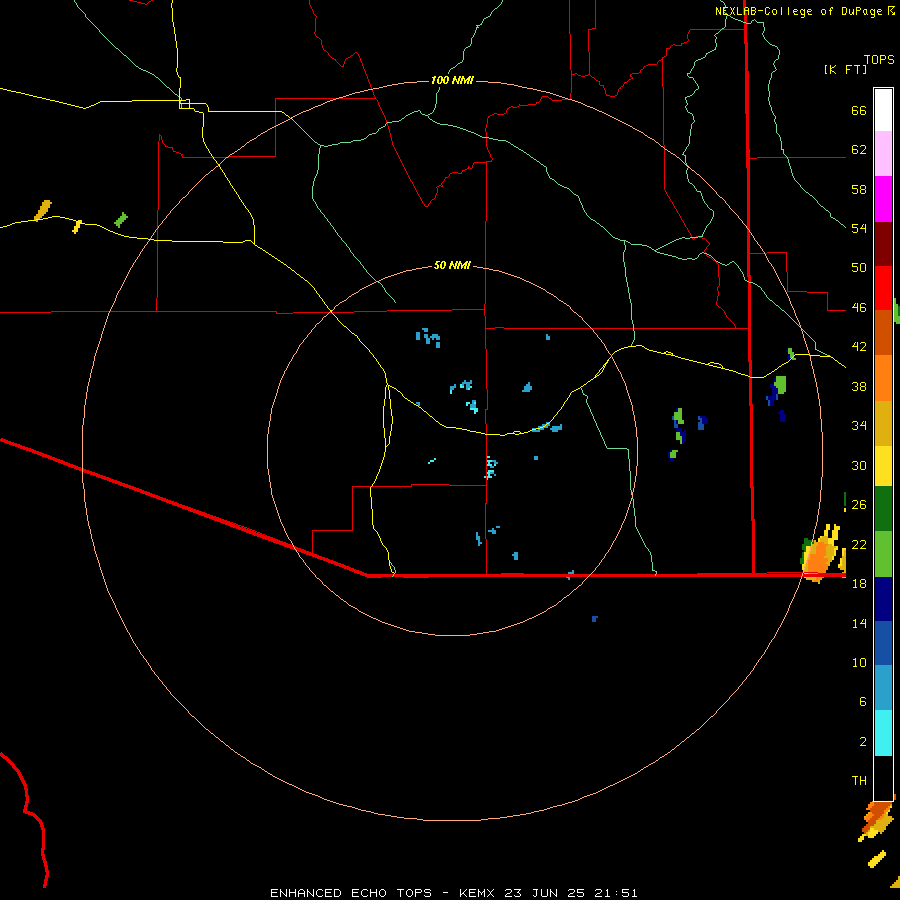Click legend value 10
The width and height of the screenshot is (900, 900).
(x=859, y=662)
